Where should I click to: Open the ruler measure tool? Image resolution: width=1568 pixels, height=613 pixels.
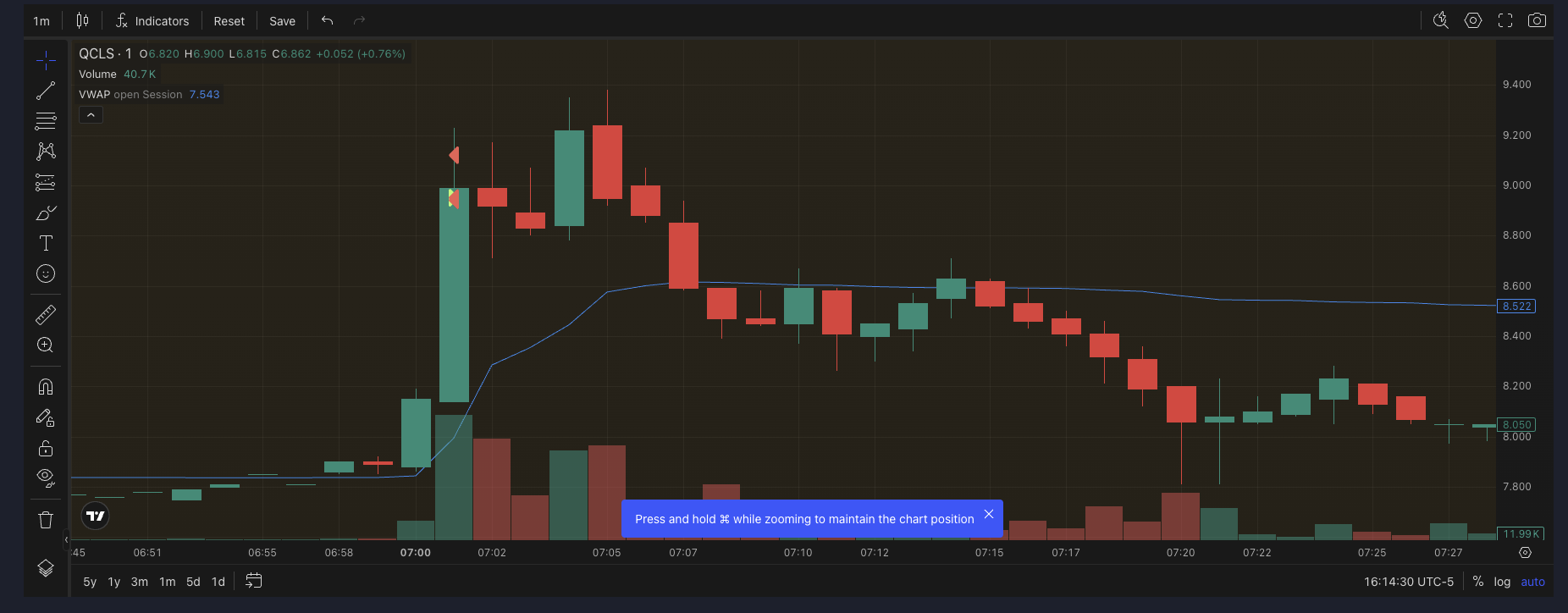(x=46, y=315)
